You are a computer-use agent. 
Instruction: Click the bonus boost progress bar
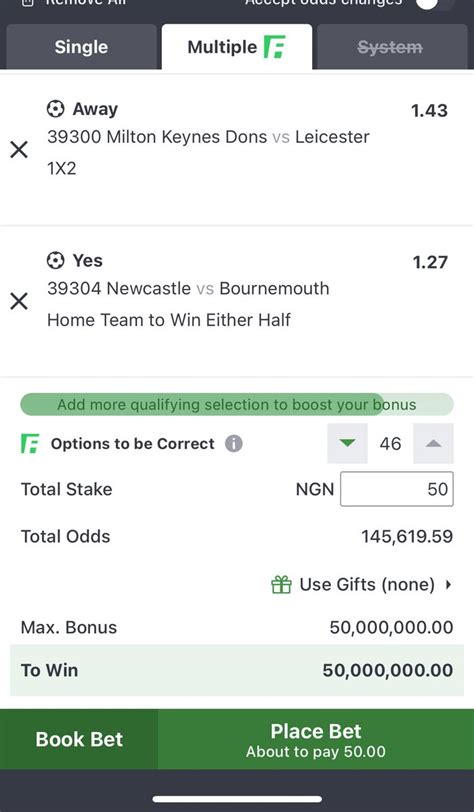(x=237, y=404)
